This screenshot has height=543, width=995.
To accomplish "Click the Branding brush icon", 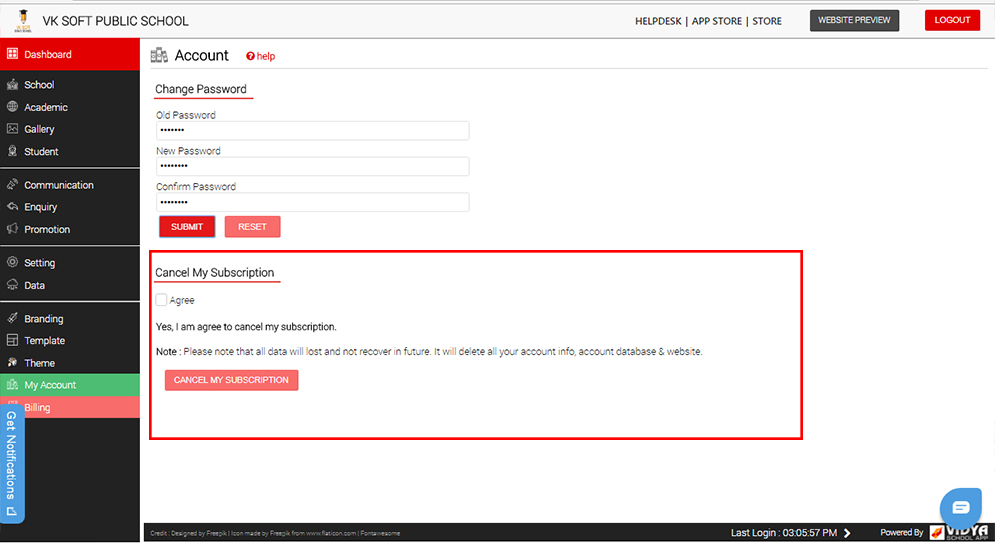I will point(12,318).
